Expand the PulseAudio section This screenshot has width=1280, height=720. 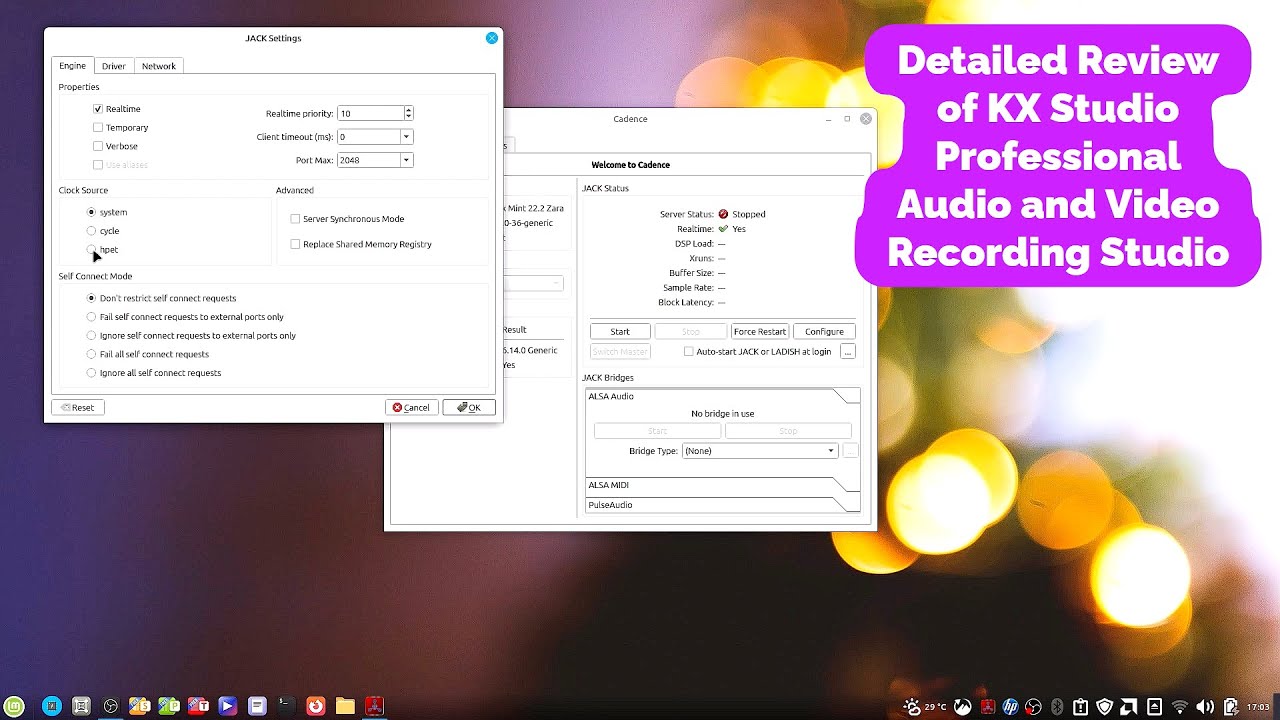[x=722, y=505]
